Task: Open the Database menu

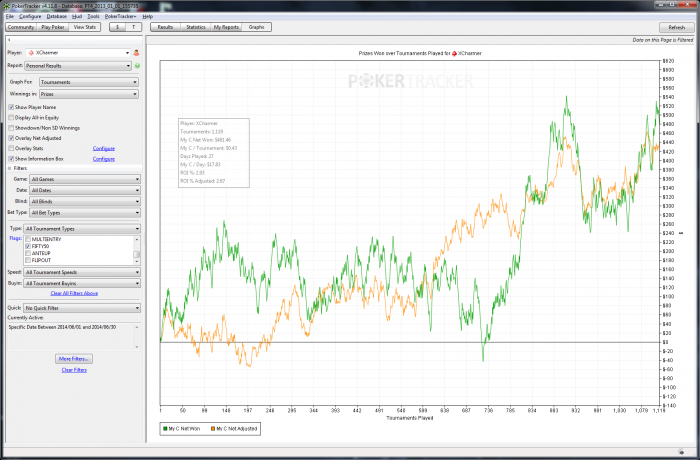Action: pyautogui.click(x=57, y=17)
